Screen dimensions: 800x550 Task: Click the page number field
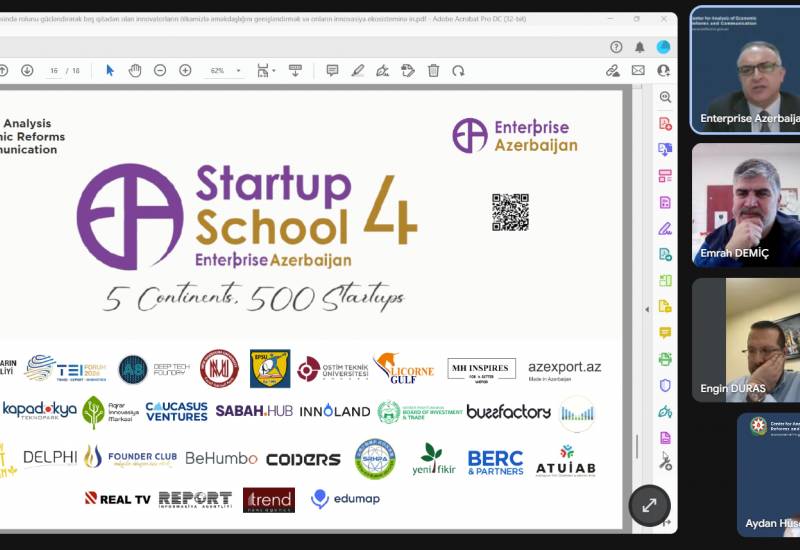click(55, 71)
